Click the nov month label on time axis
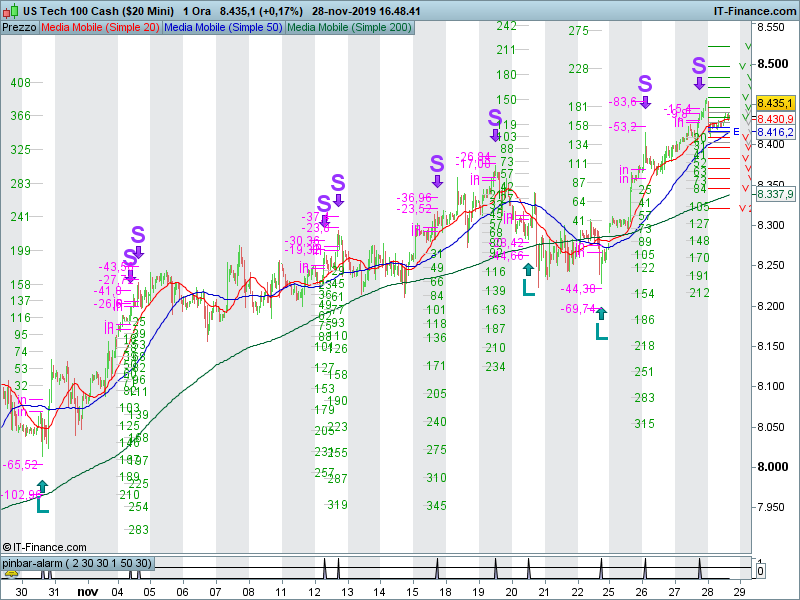Image resolution: width=800 pixels, height=600 pixels. (x=88, y=592)
